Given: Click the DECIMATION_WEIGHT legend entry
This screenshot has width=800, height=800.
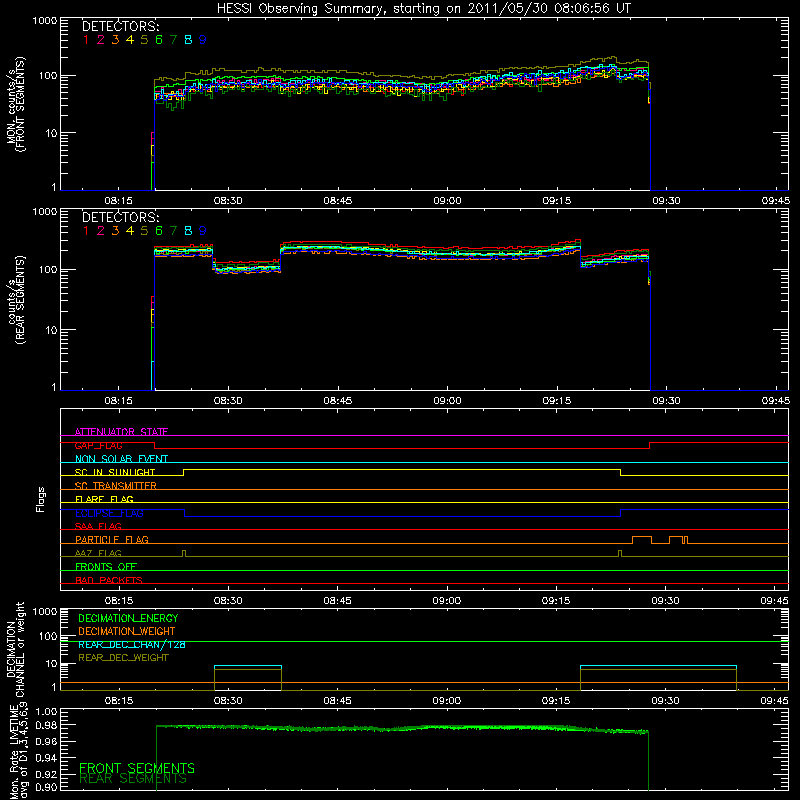Looking at the screenshot, I should click(127, 632).
